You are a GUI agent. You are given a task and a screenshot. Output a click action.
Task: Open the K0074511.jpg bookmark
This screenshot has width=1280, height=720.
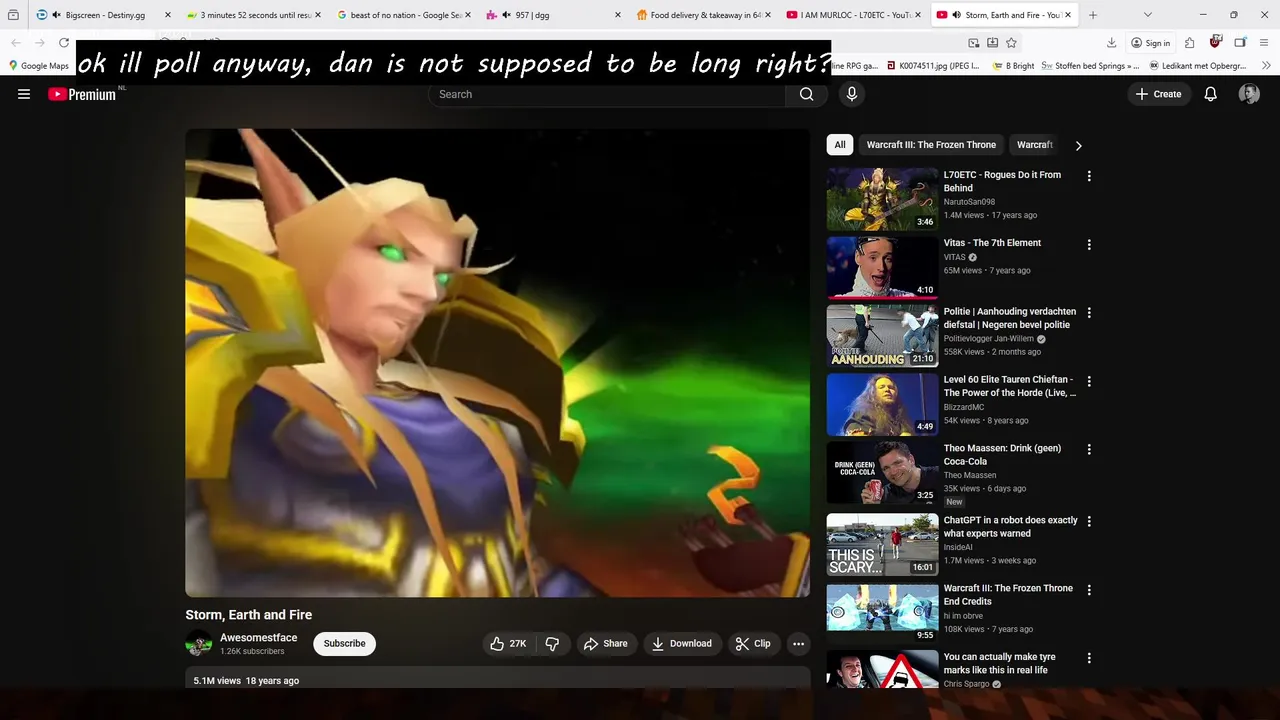(x=934, y=66)
